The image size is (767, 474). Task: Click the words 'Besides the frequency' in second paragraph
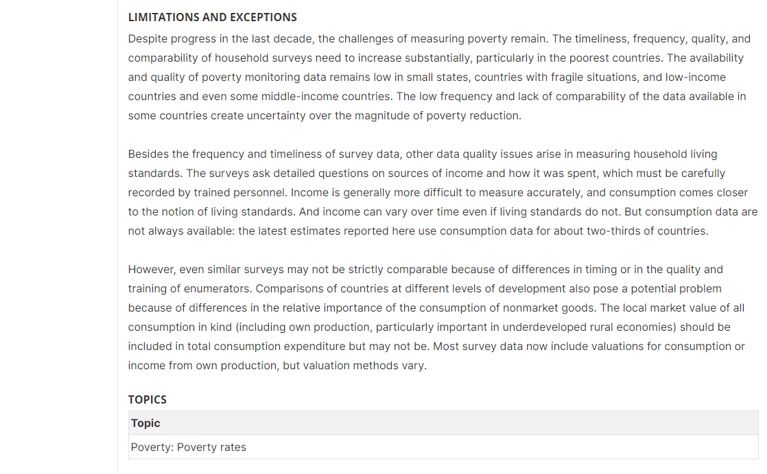tap(187, 154)
